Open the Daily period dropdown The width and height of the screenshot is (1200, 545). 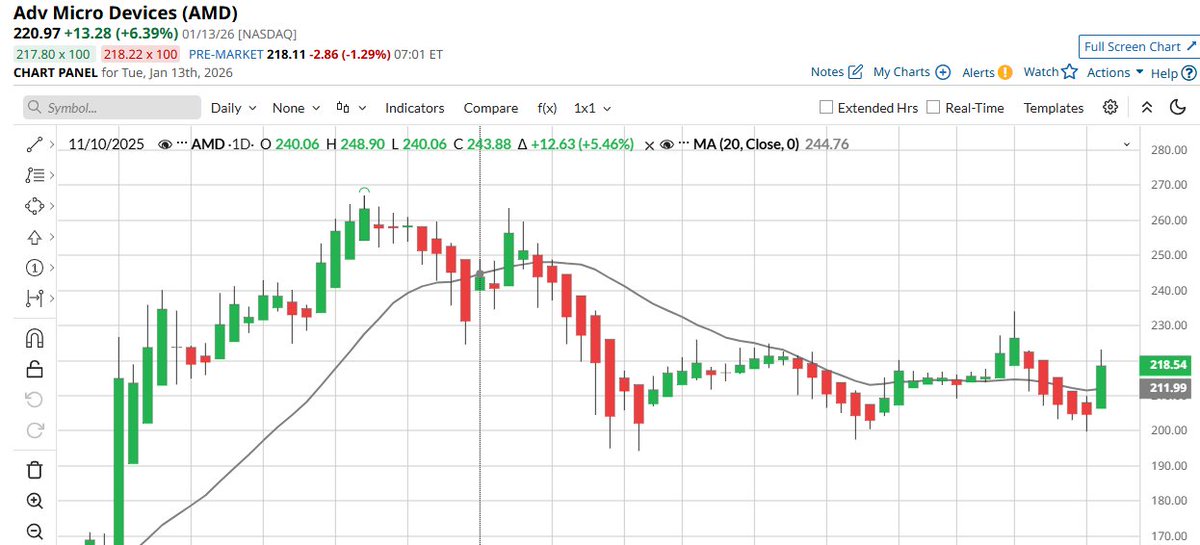[x=233, y=107]
